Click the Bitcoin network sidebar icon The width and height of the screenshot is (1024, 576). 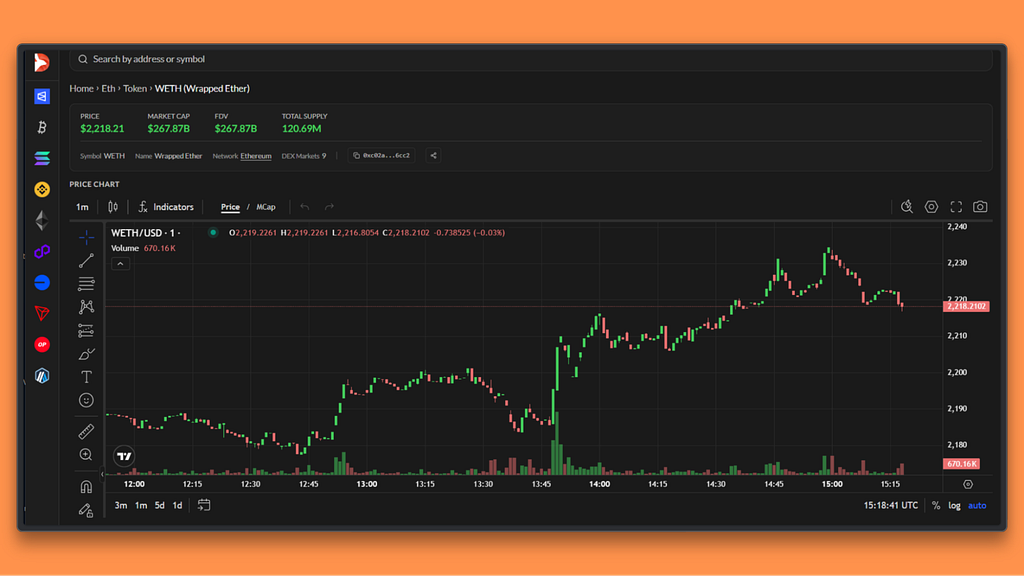(42, 127)
